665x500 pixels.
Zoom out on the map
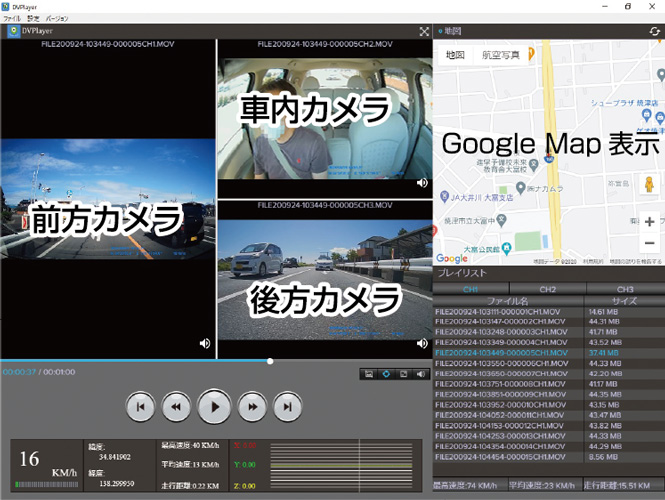pyautogui.click(x=649, y=243)
